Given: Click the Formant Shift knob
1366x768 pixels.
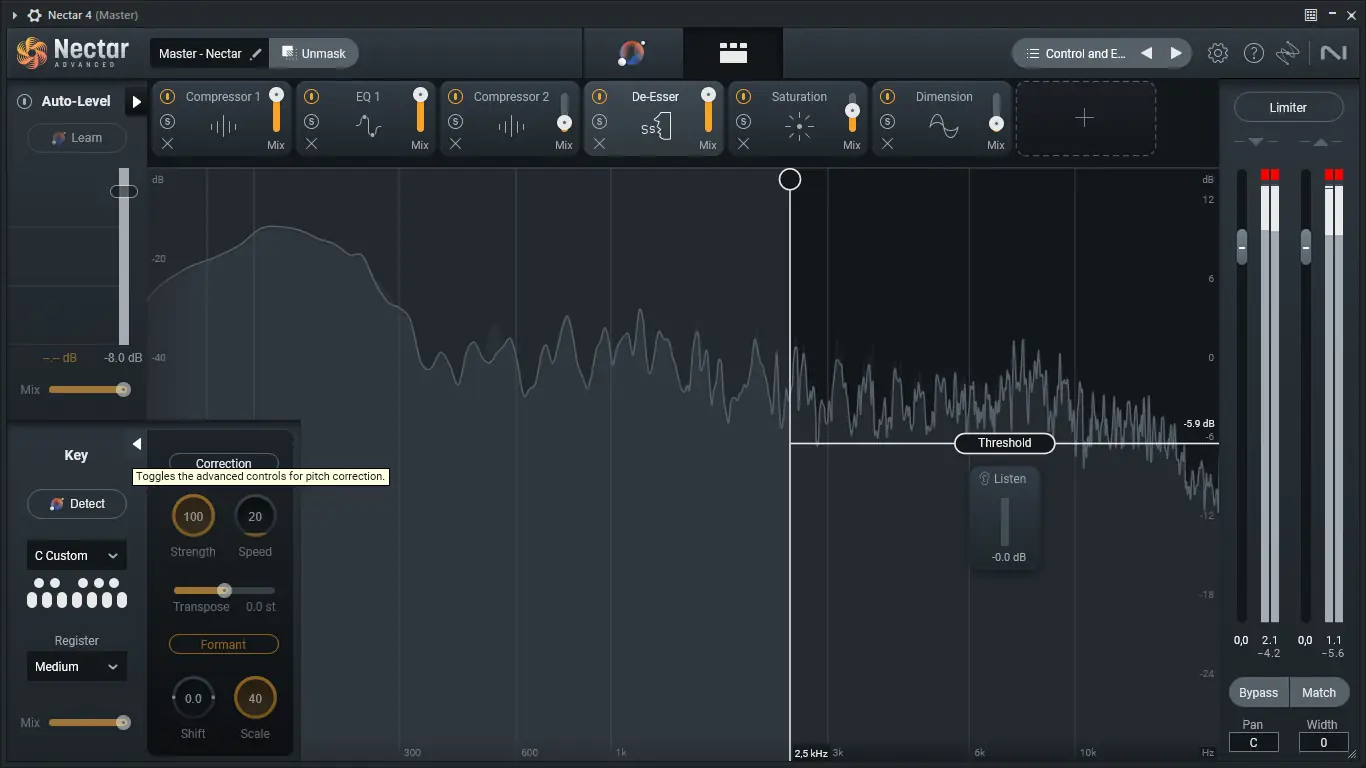Looking at the screenshot, I should click(x=193, y=699).
